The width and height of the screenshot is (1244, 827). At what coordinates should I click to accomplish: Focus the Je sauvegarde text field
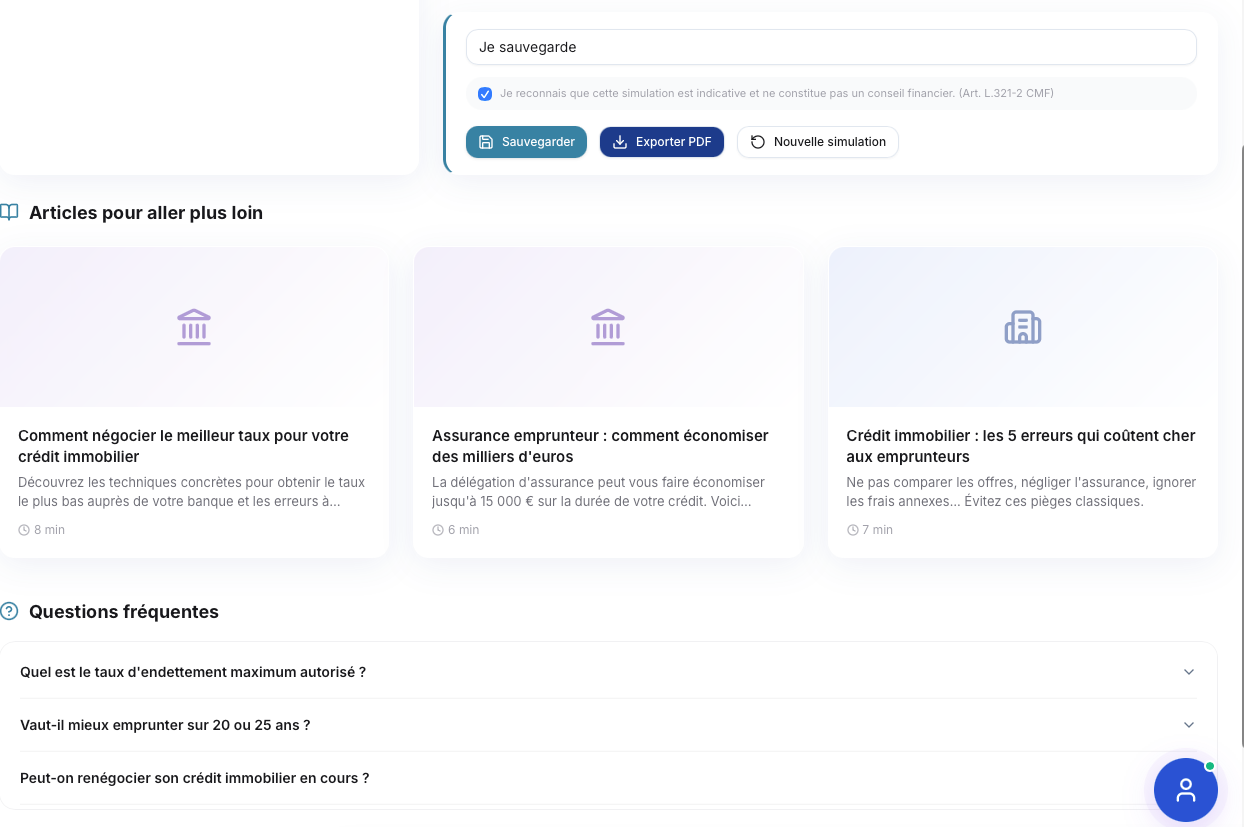click(830, 47)
